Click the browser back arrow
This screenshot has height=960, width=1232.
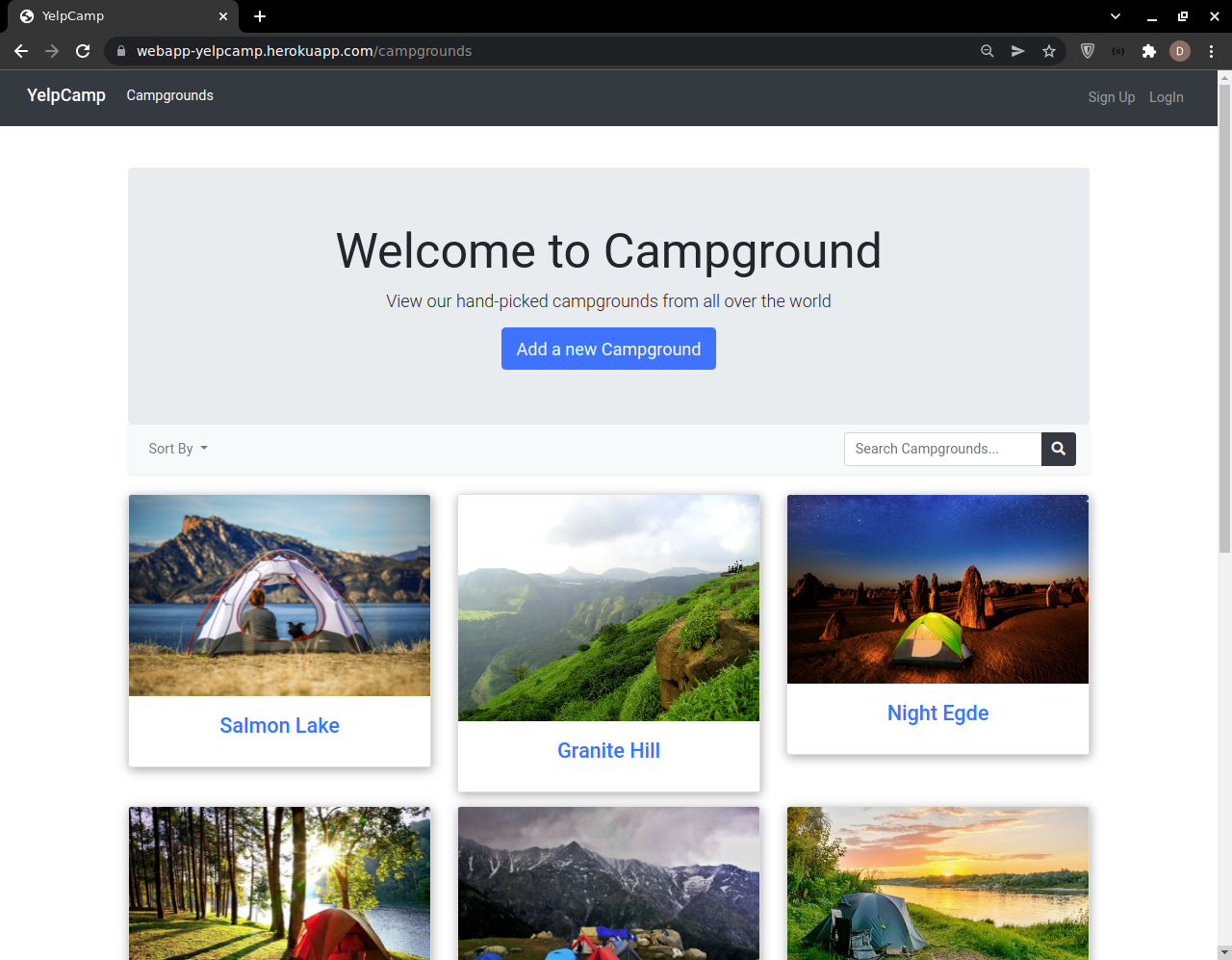21,51
